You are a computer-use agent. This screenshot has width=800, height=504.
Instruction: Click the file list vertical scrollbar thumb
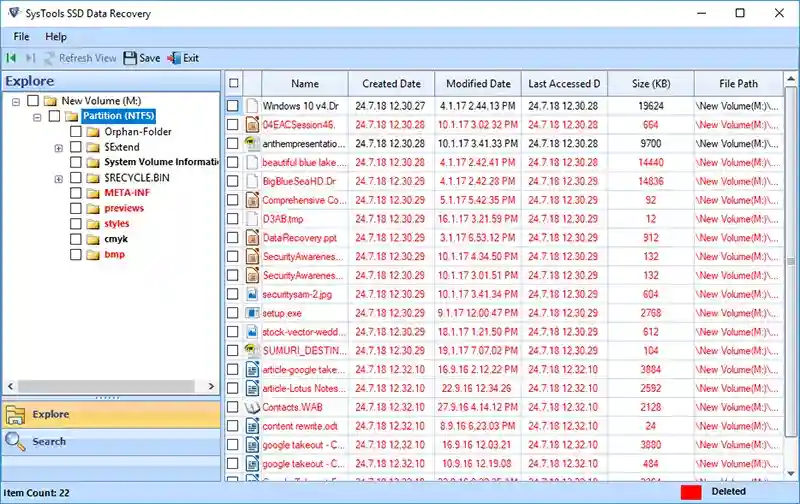click(791, 262)
